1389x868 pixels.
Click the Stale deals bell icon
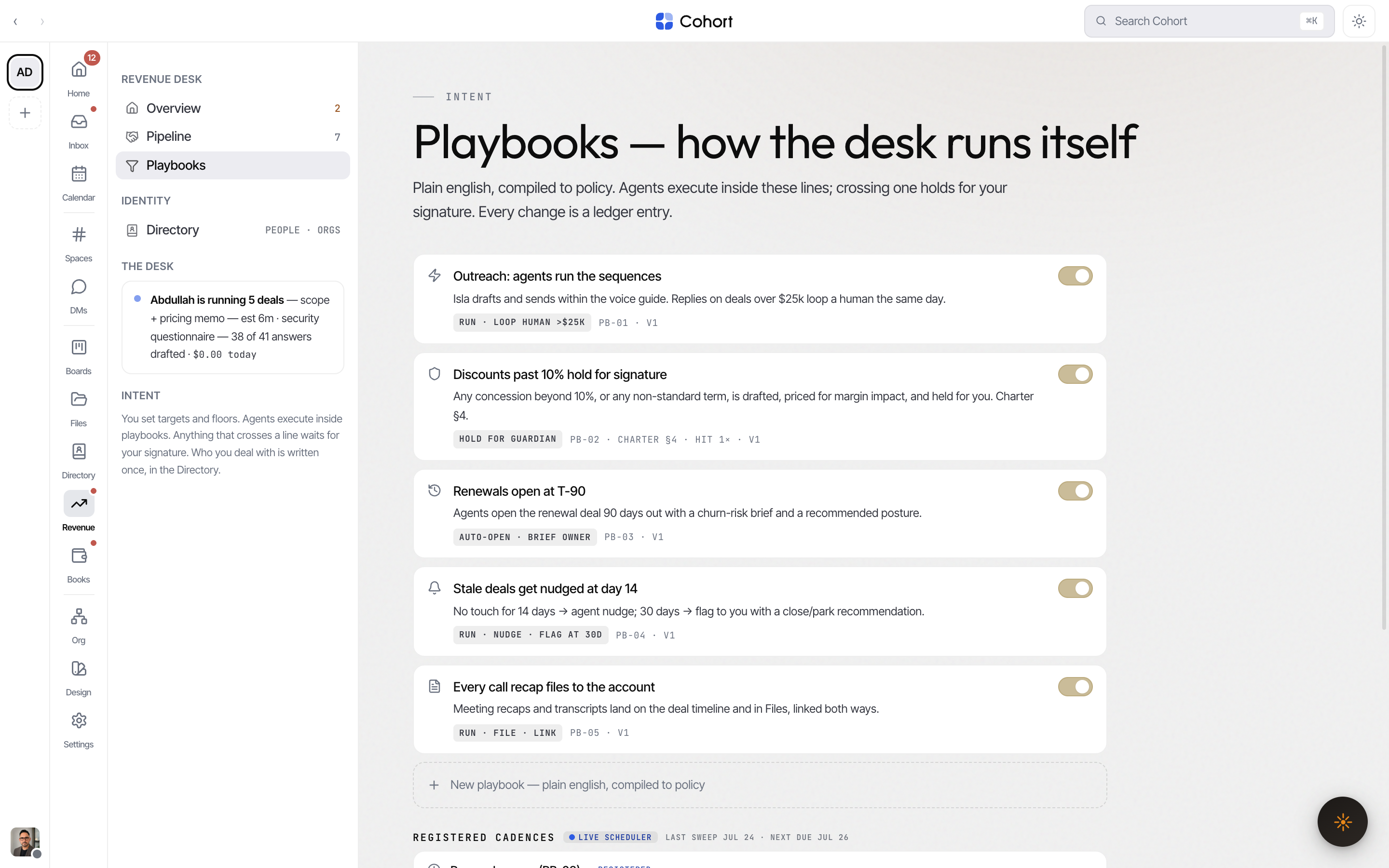[x=435, y=588]
